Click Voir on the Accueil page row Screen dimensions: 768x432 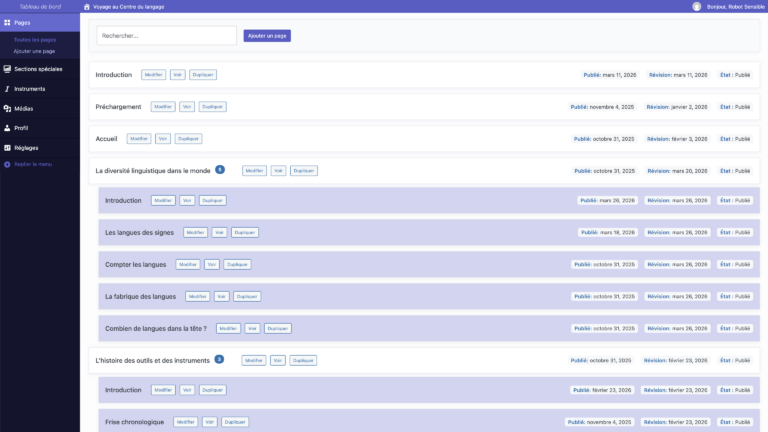click(163, 139)
